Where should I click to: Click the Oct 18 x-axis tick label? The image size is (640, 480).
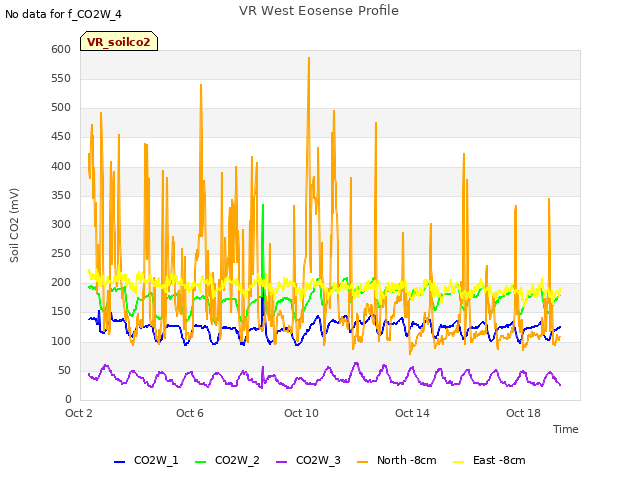pos(523,413)
